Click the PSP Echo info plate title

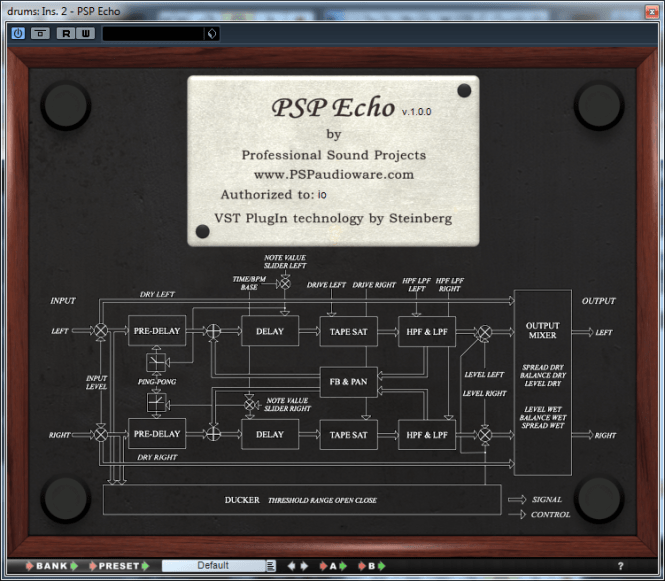pos(333,108)
